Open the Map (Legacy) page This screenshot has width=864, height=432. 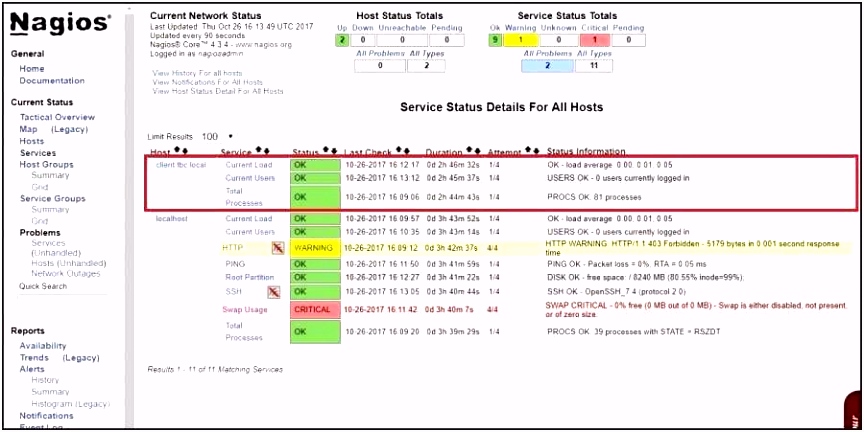pos(54,129)
